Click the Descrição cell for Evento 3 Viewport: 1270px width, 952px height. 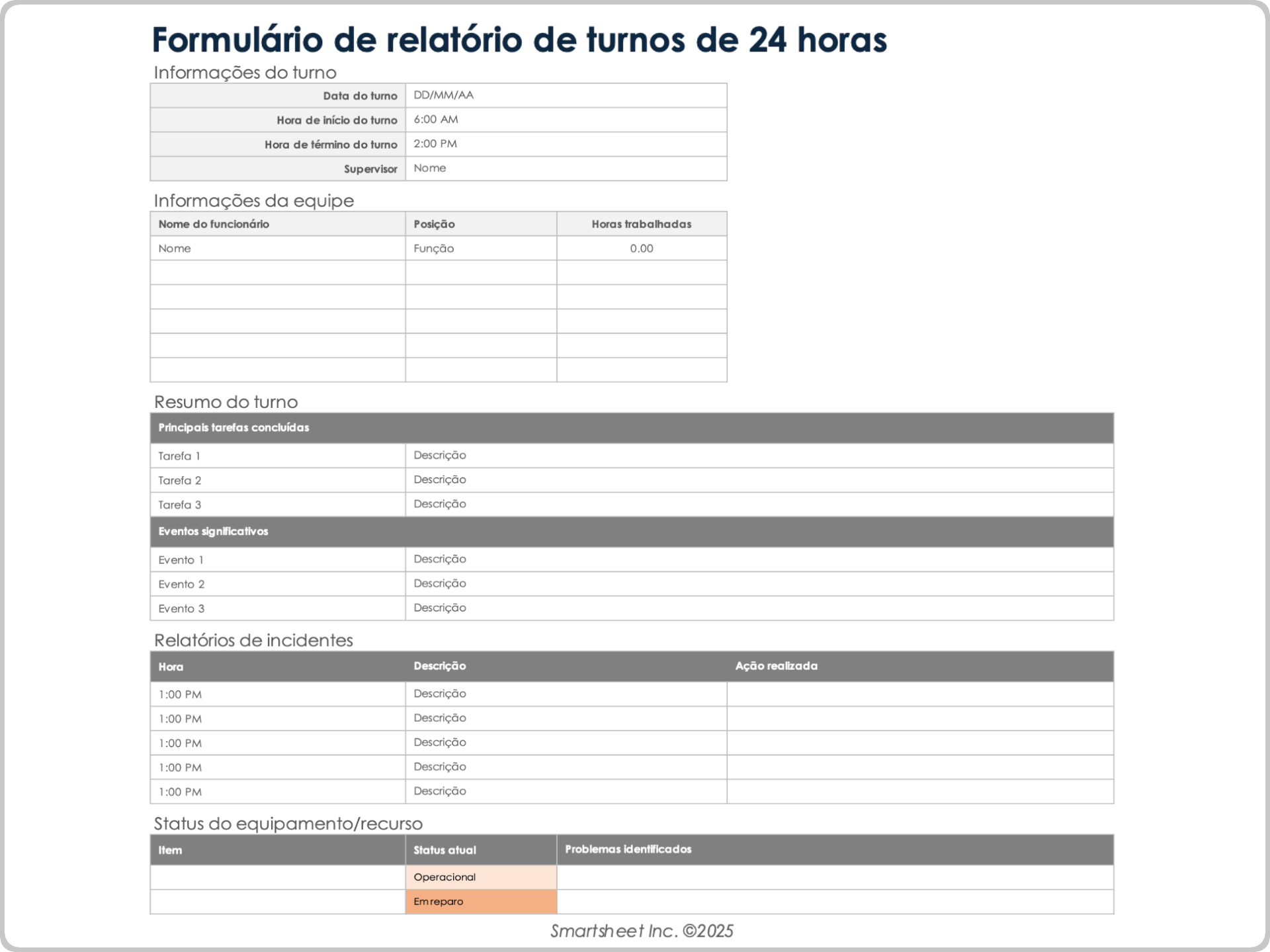[x=759, y=608]
